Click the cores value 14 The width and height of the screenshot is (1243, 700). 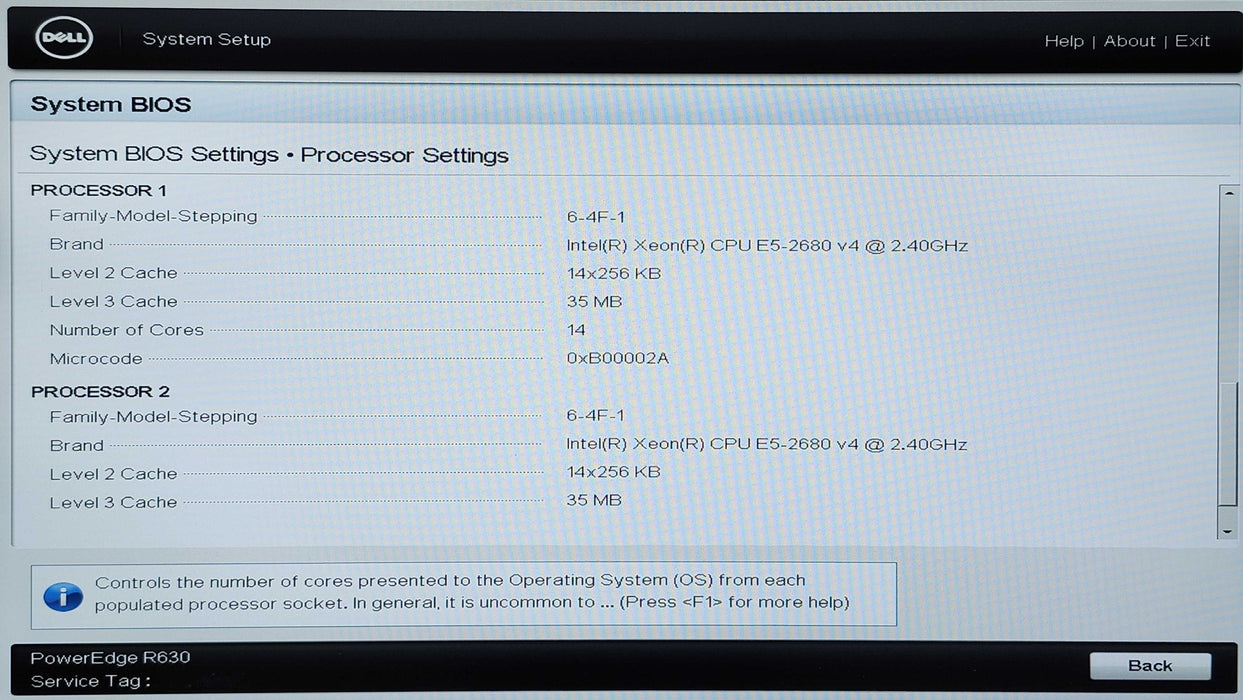576,330
